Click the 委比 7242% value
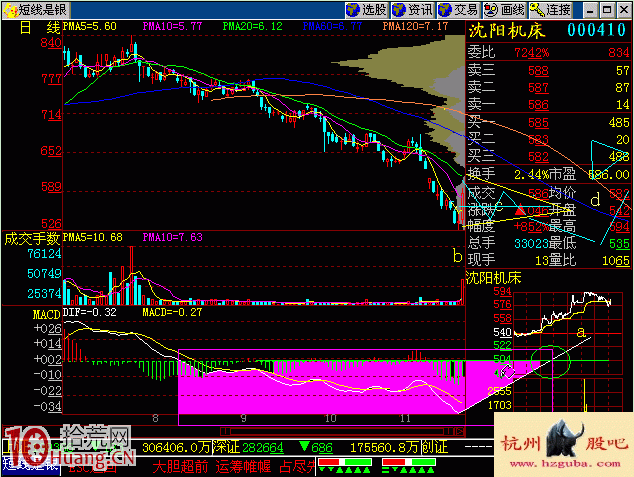Screen dimensions: 634x477 (x=532, y=53)
